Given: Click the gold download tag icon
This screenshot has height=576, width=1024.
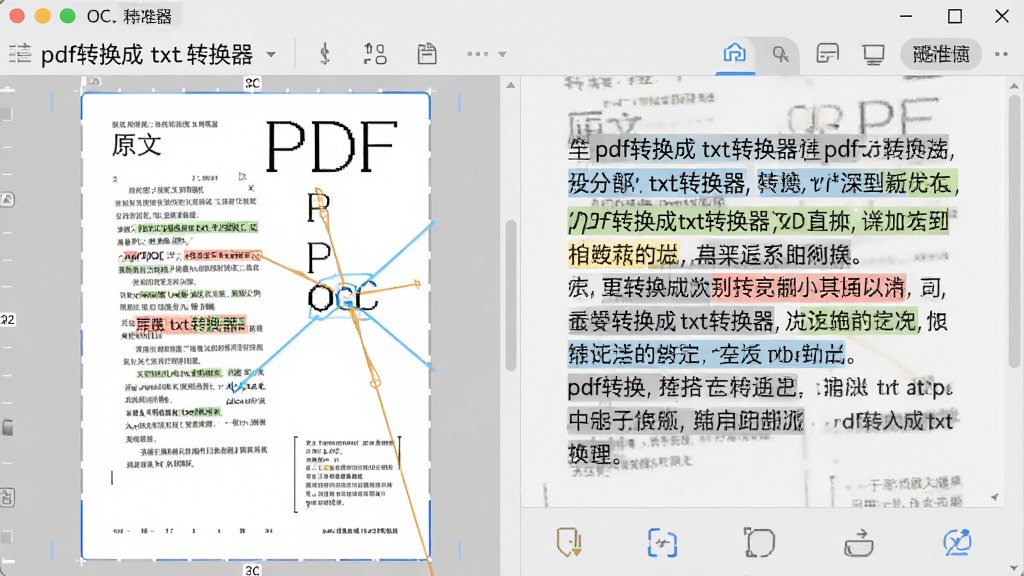Looking at the screenshot, I should click(569, 543).
